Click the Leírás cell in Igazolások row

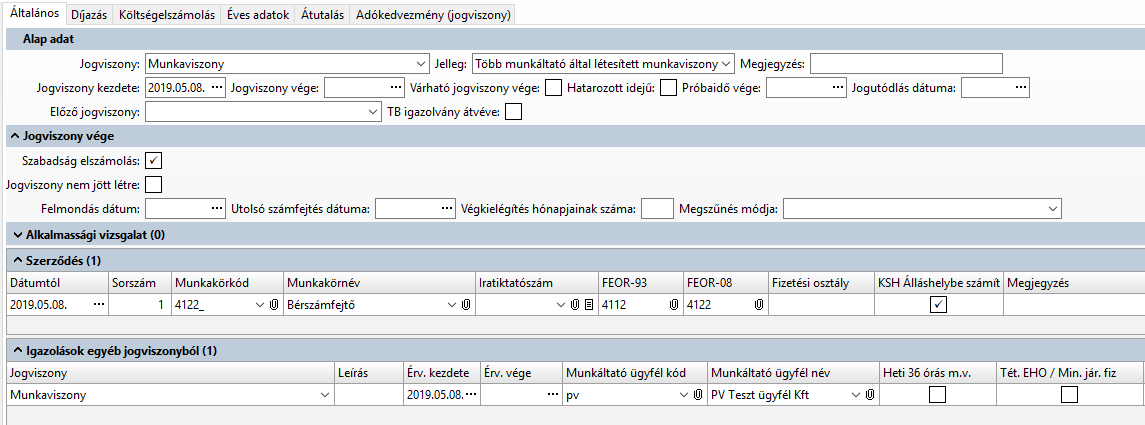pos(368,395)
